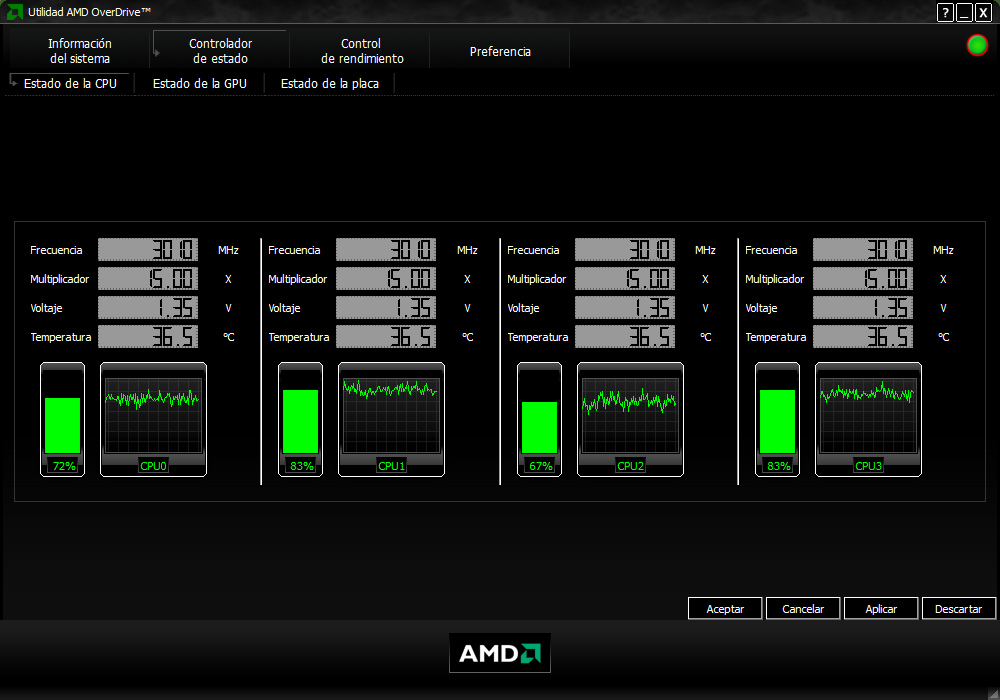Click the Utilidad AMD OverDrive window title
Viewport: 1000px width, 700px height.
coord(89,12)
